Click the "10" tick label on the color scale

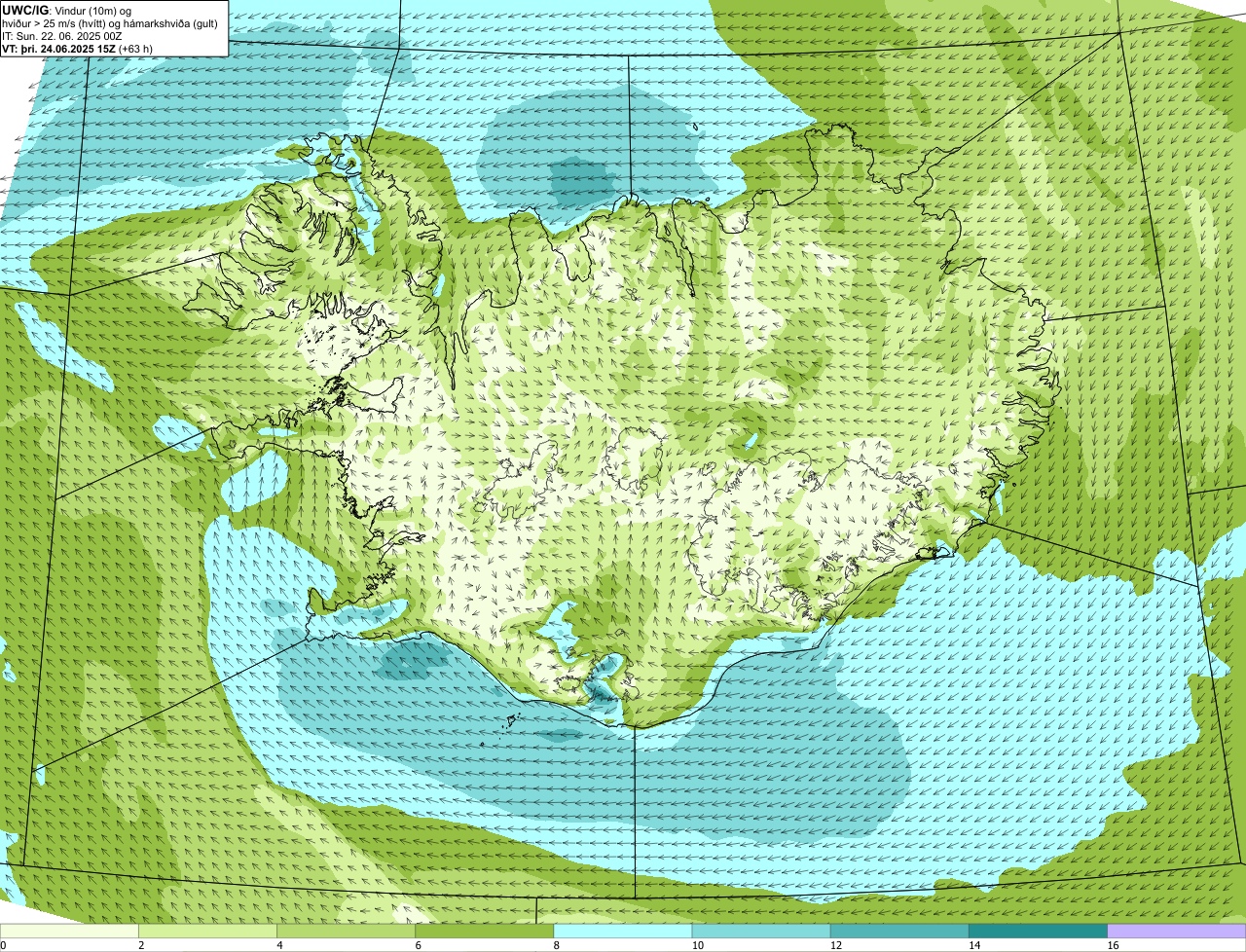pyautogui.click(x=697, y=945)
